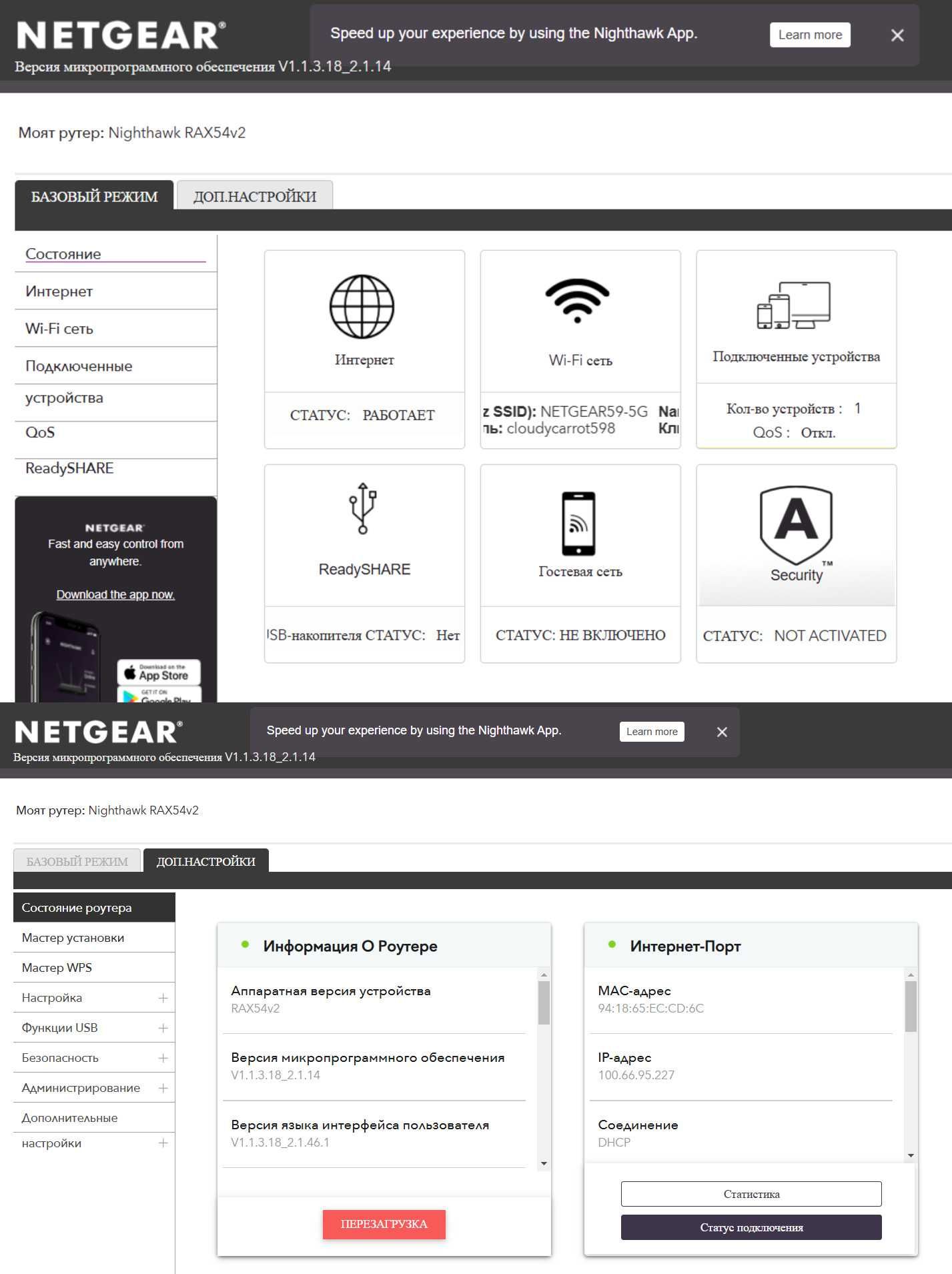The image size is (952, 1274).
Task: Click Learn more in the top banner
Action: [x=810, y=35]
